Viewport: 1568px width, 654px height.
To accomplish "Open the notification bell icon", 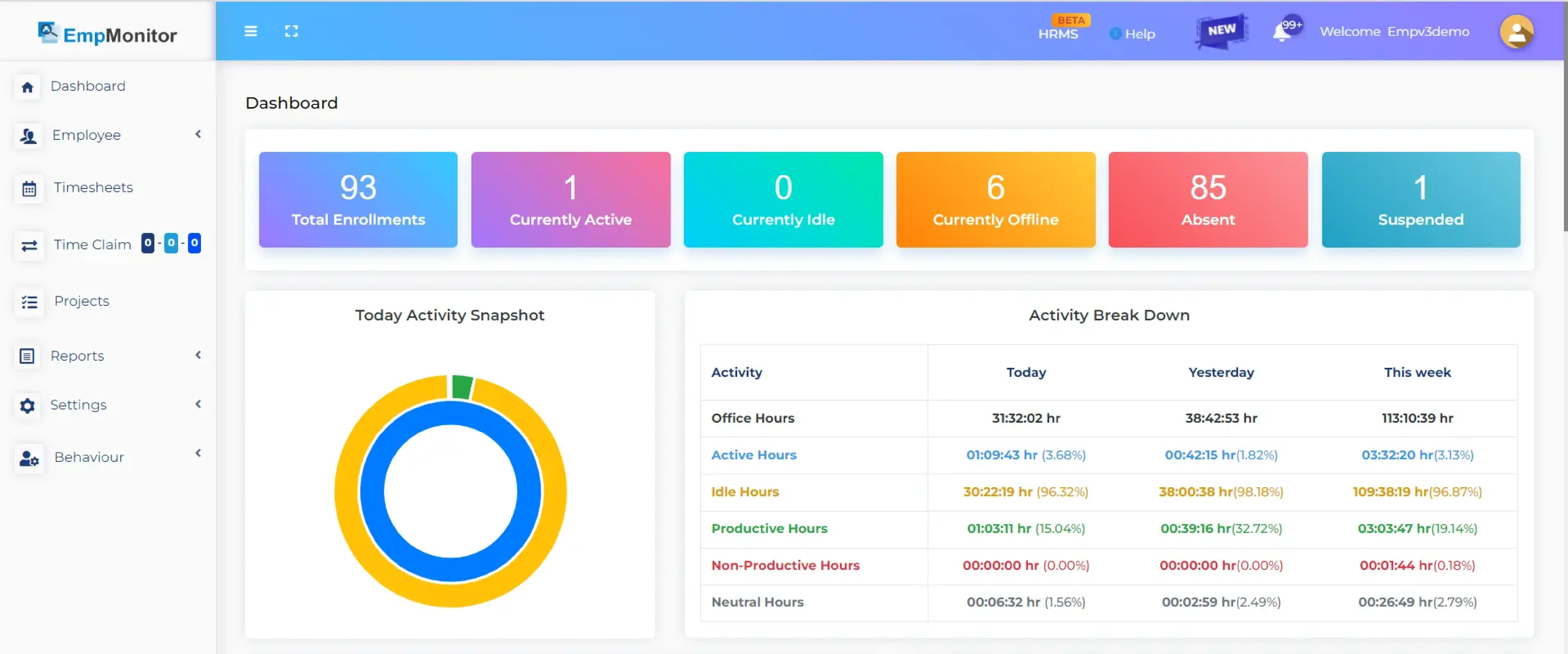I will click(x=1281, y=32).
